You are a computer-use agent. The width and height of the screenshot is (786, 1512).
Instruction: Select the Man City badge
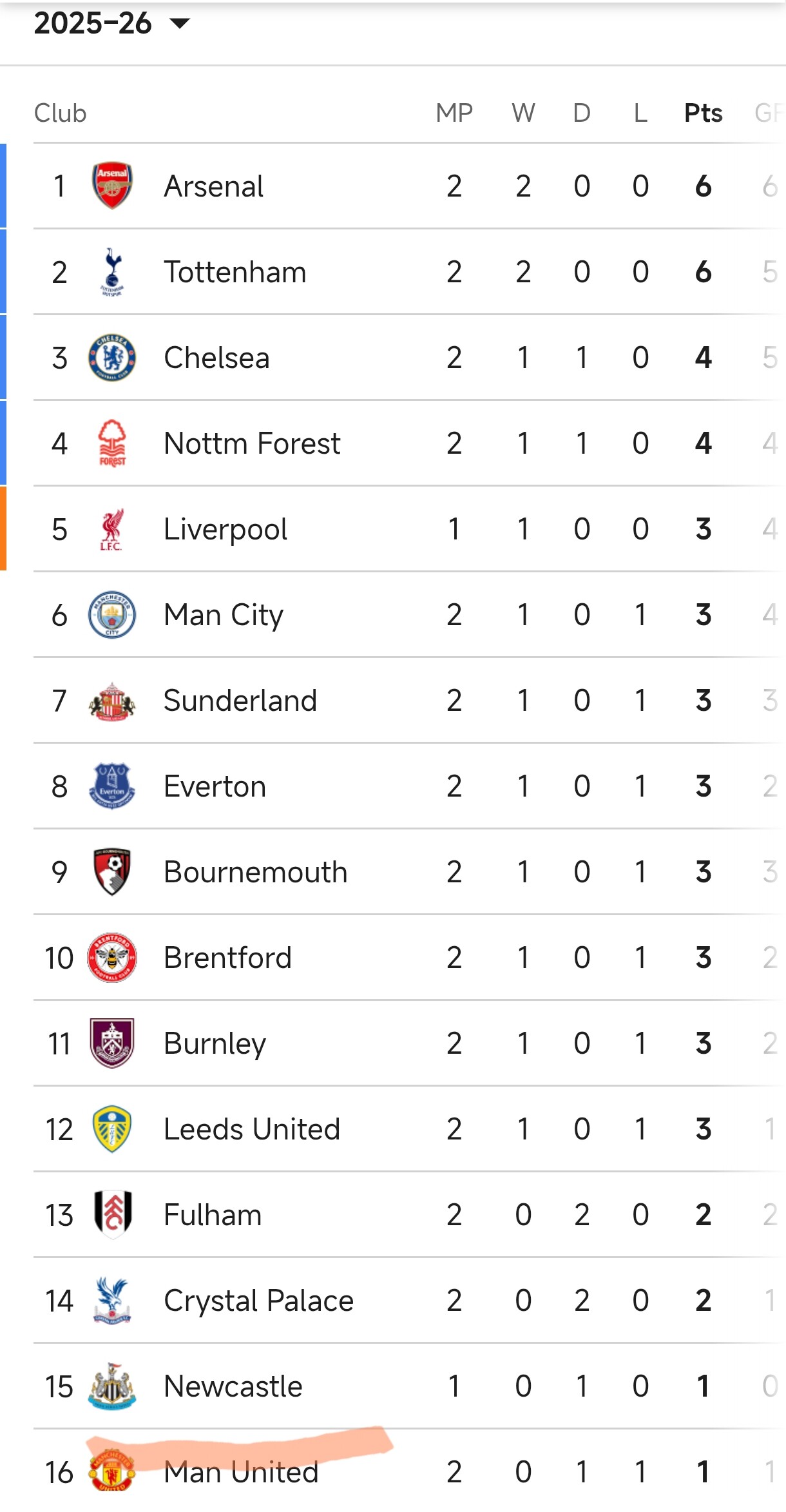click(x=112, y=615)
